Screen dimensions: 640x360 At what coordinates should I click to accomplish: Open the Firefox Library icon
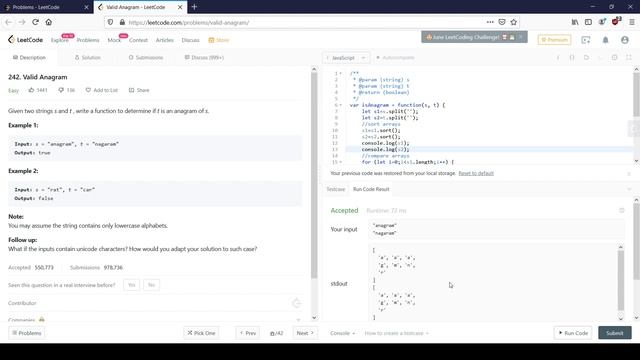point(575,22)
